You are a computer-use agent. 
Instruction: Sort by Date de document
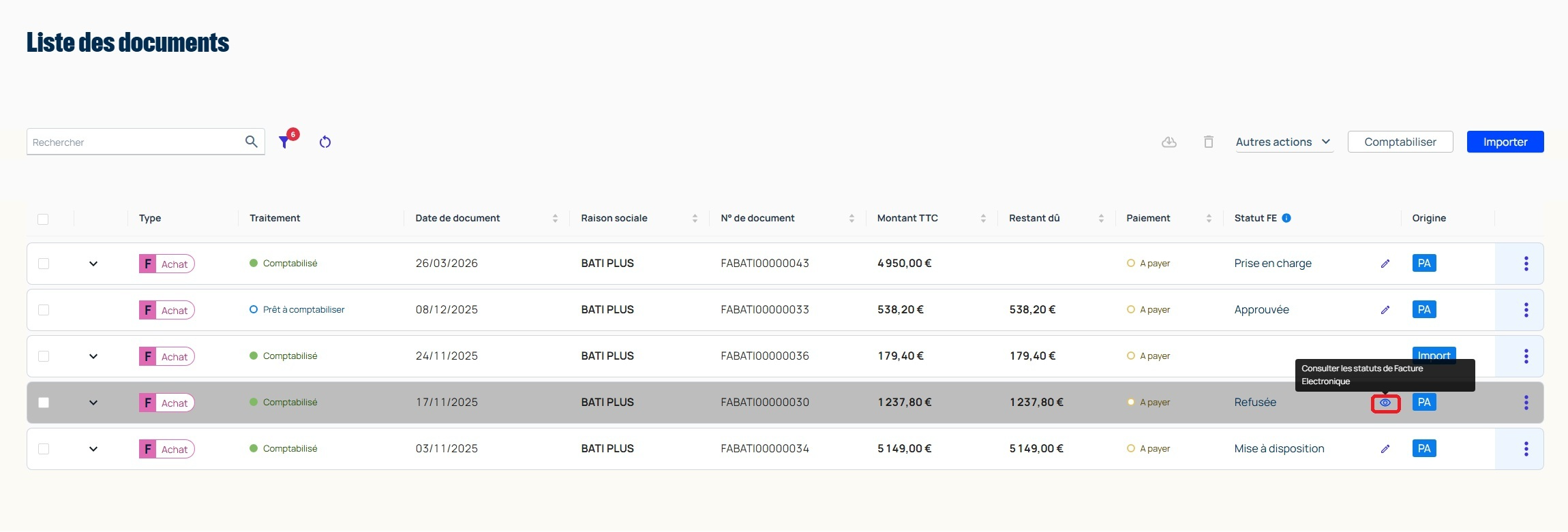[555, 218]
